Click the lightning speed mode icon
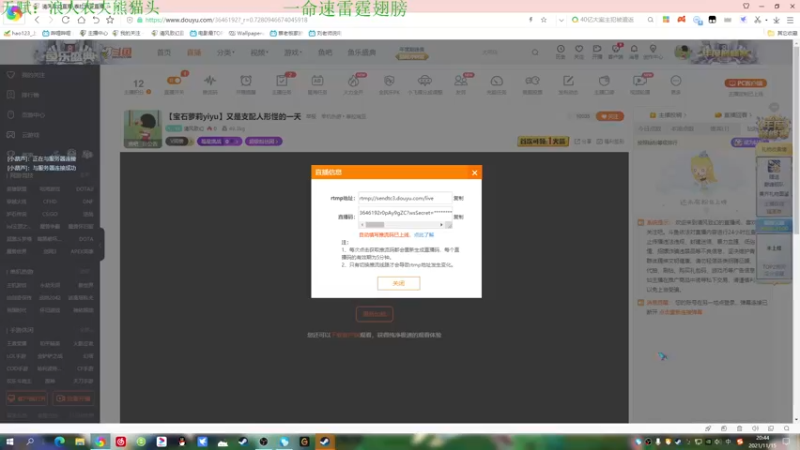Viewport: 800px width, 450px height. [x=531, y=20]
